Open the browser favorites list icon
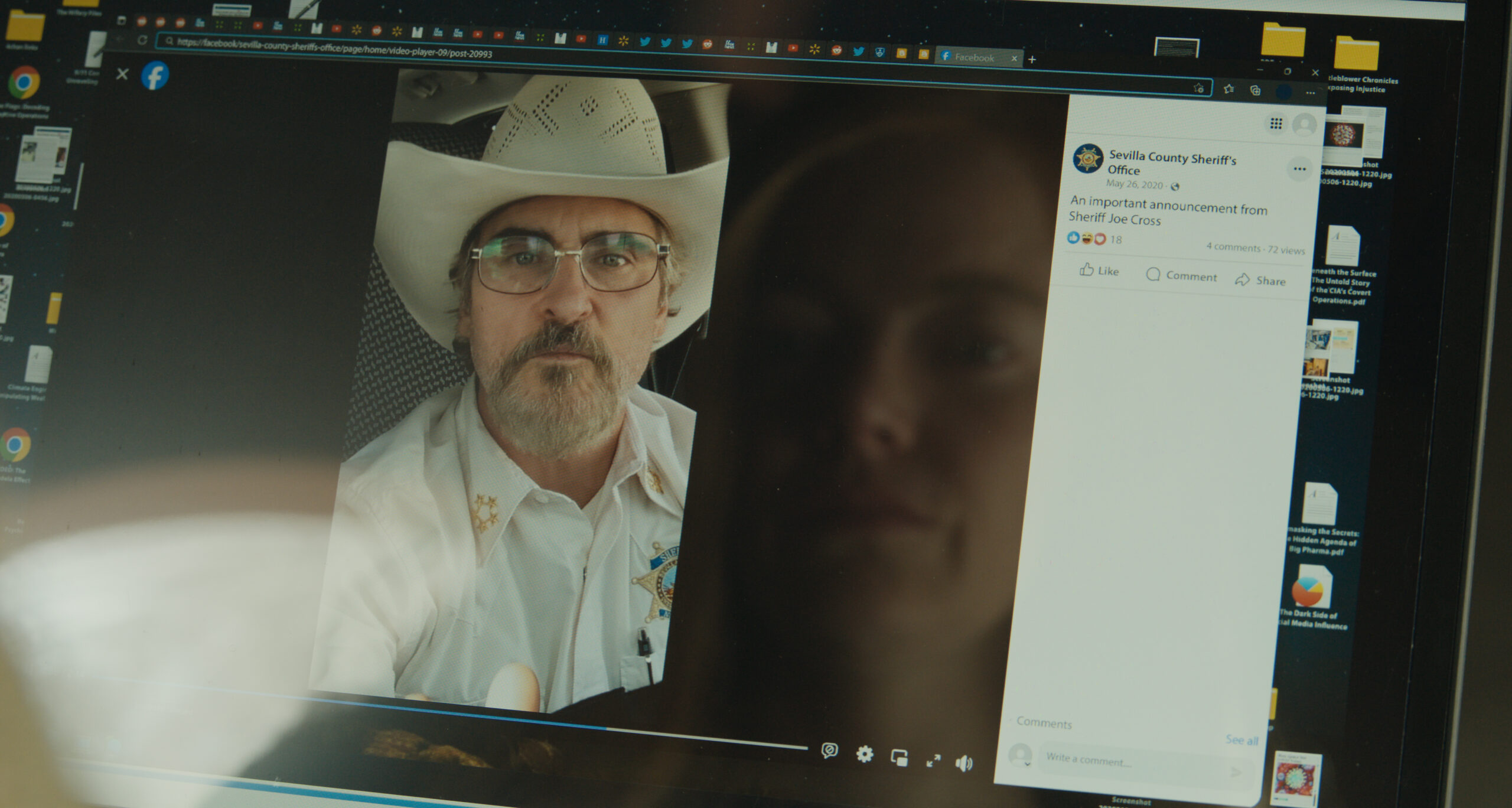 1229,89
